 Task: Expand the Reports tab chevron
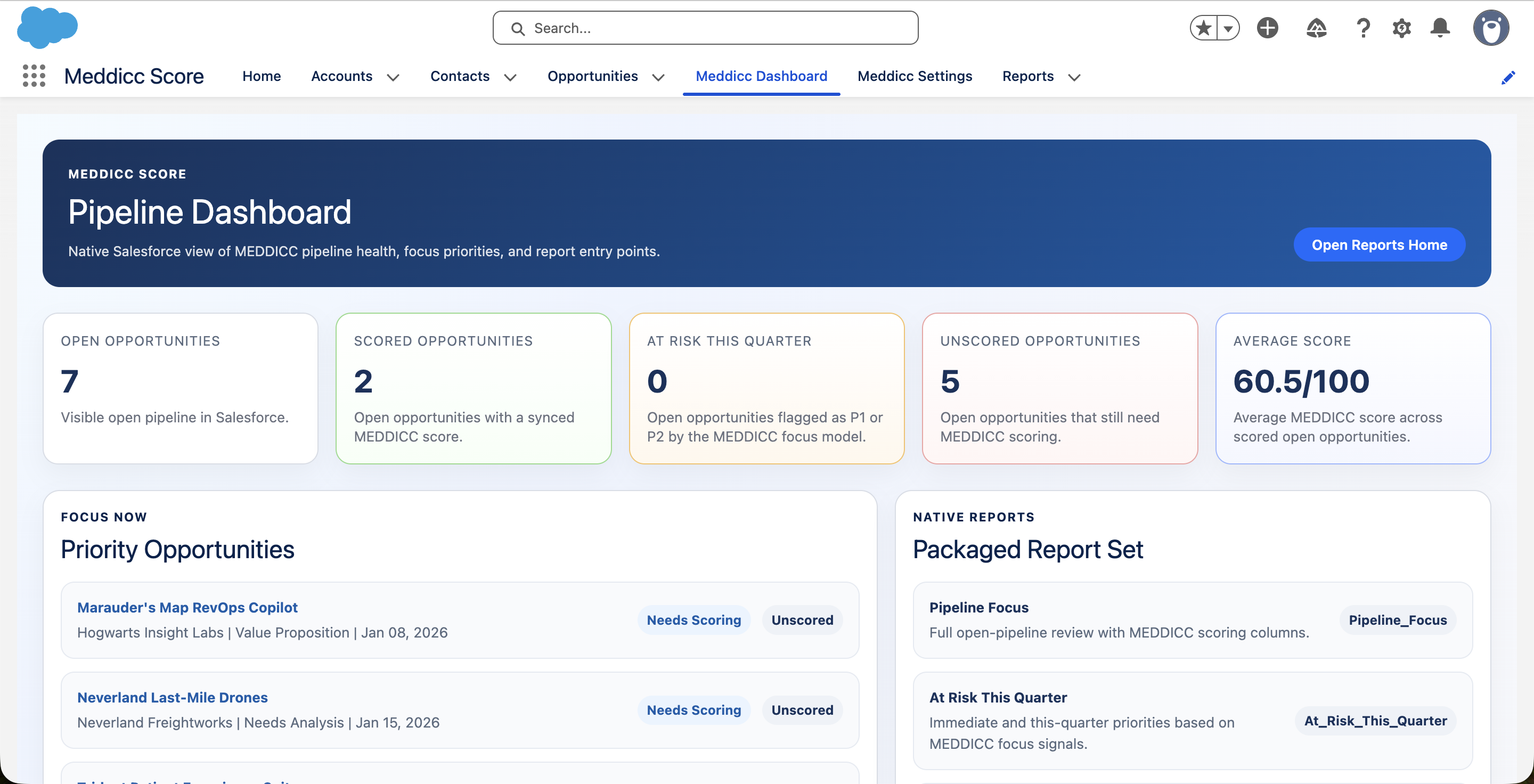[1074, 77]
